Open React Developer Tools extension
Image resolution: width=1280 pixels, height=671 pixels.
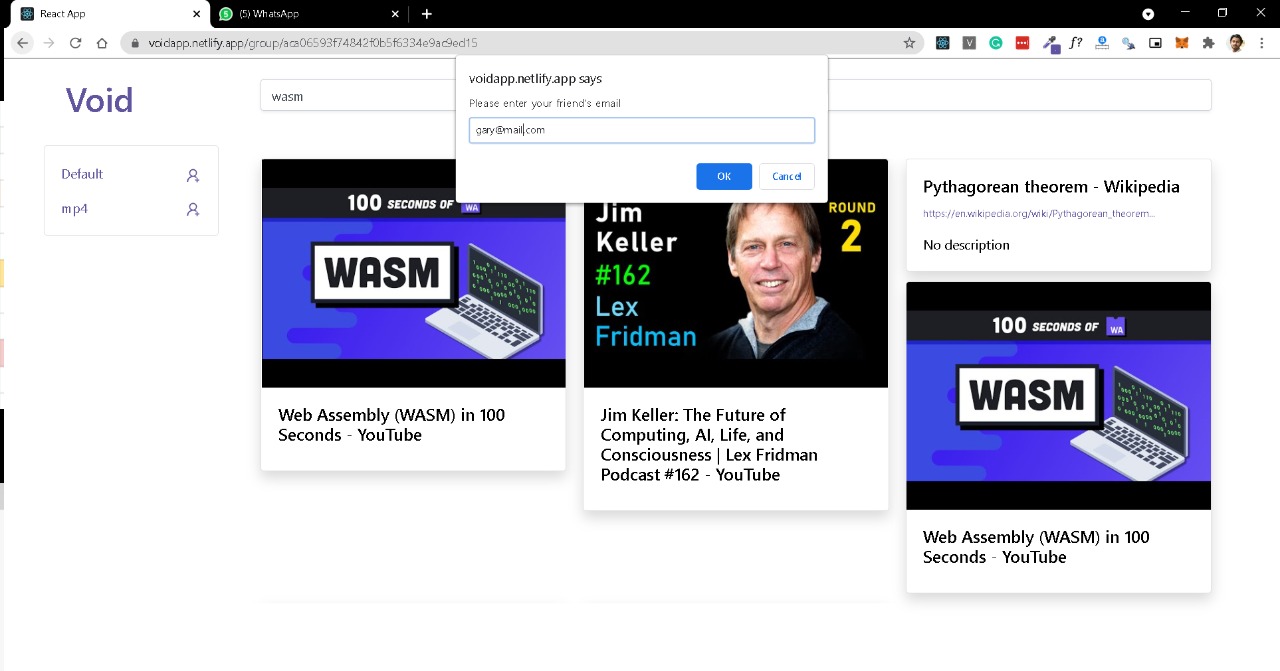coord(942,43)
